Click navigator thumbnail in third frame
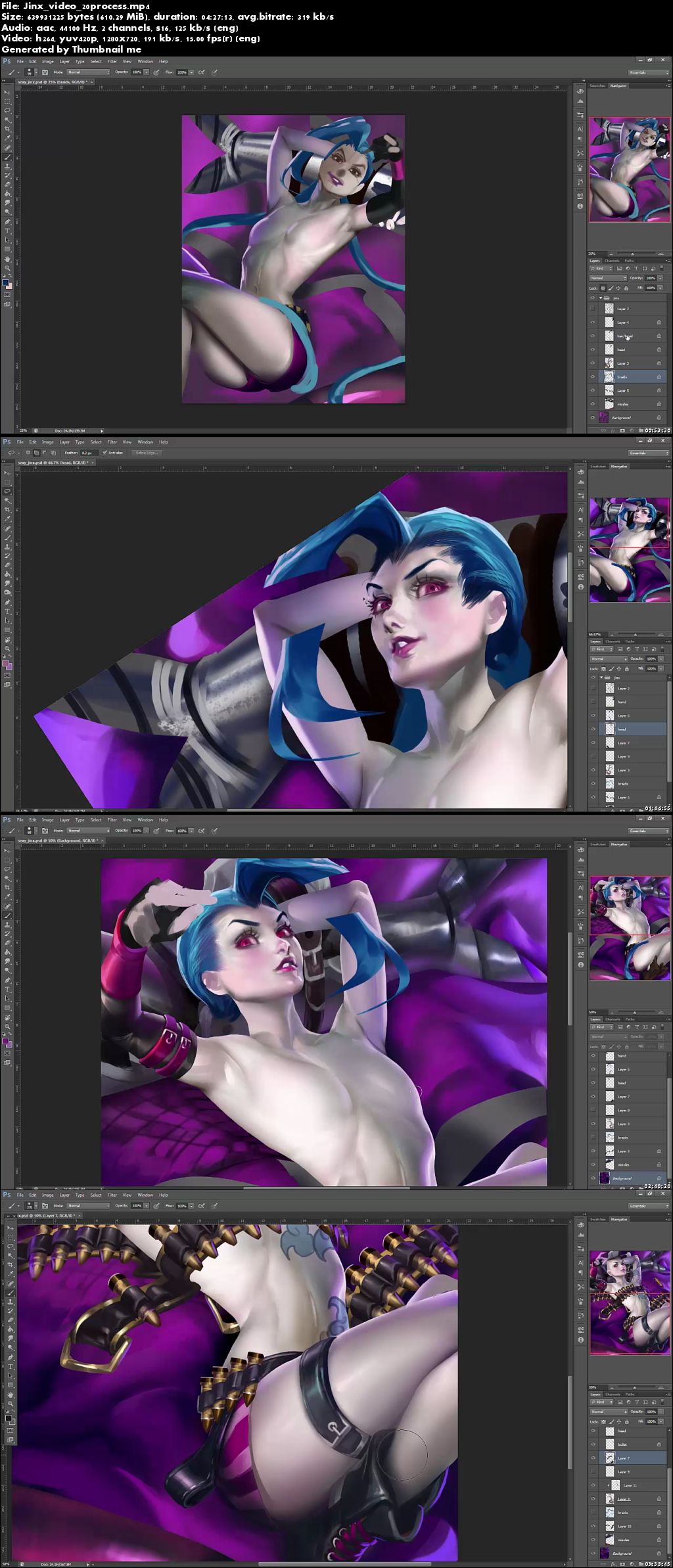Viewport: 673px width, 1568px height. pos(630,928)
